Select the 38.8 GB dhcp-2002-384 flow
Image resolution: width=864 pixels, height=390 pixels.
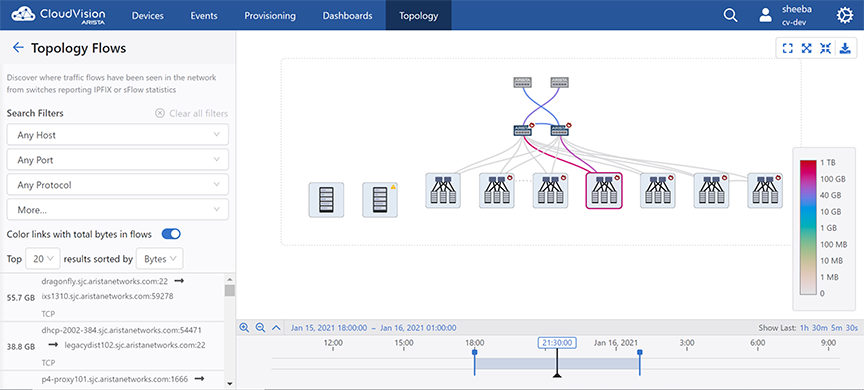112,346
